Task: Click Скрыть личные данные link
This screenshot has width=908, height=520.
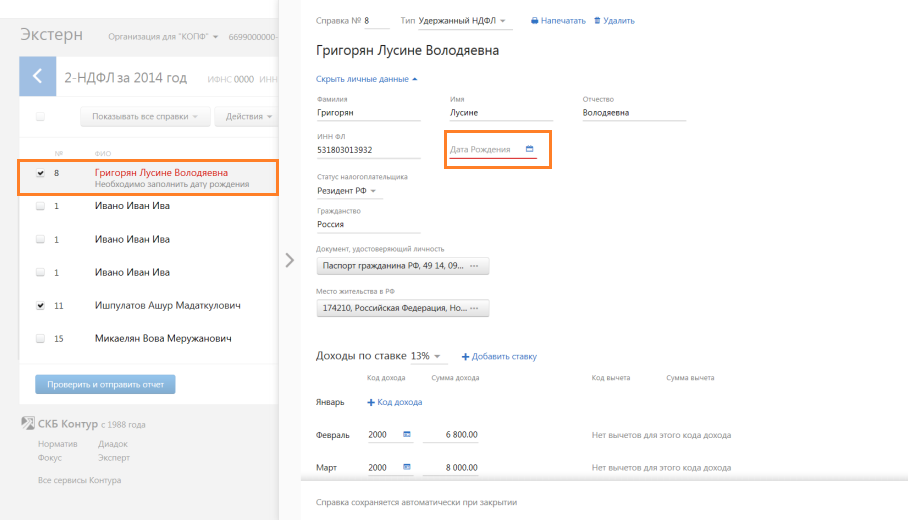Action: (x=366, y=79)
